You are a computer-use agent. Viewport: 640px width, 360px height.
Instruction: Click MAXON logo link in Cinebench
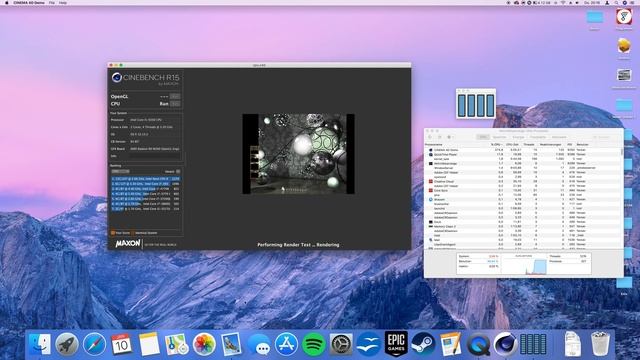128,244
